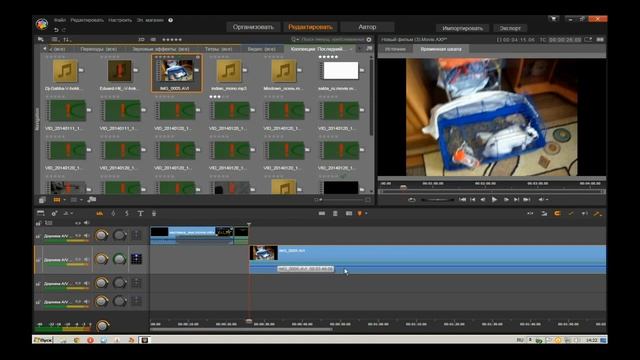This screenshot has height=360, width=640.
Task: Click the language indicator in the system tray
Action: (x=520, y=340)
